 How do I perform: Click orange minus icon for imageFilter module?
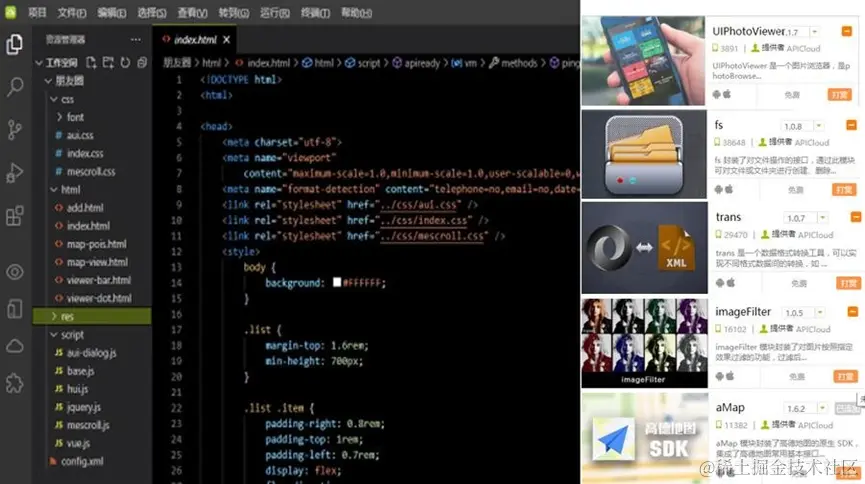(x=852, y=312)
